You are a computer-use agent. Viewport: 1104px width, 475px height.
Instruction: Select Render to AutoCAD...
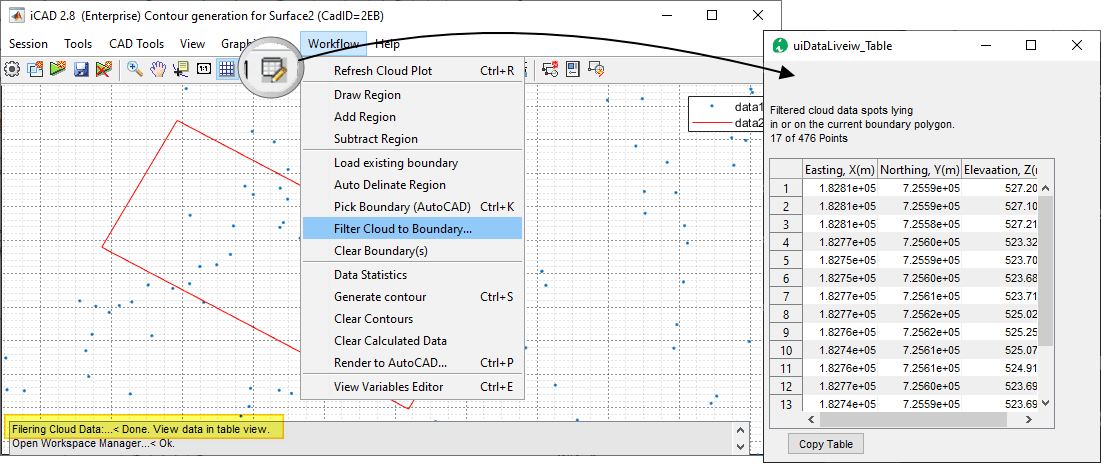413,363
